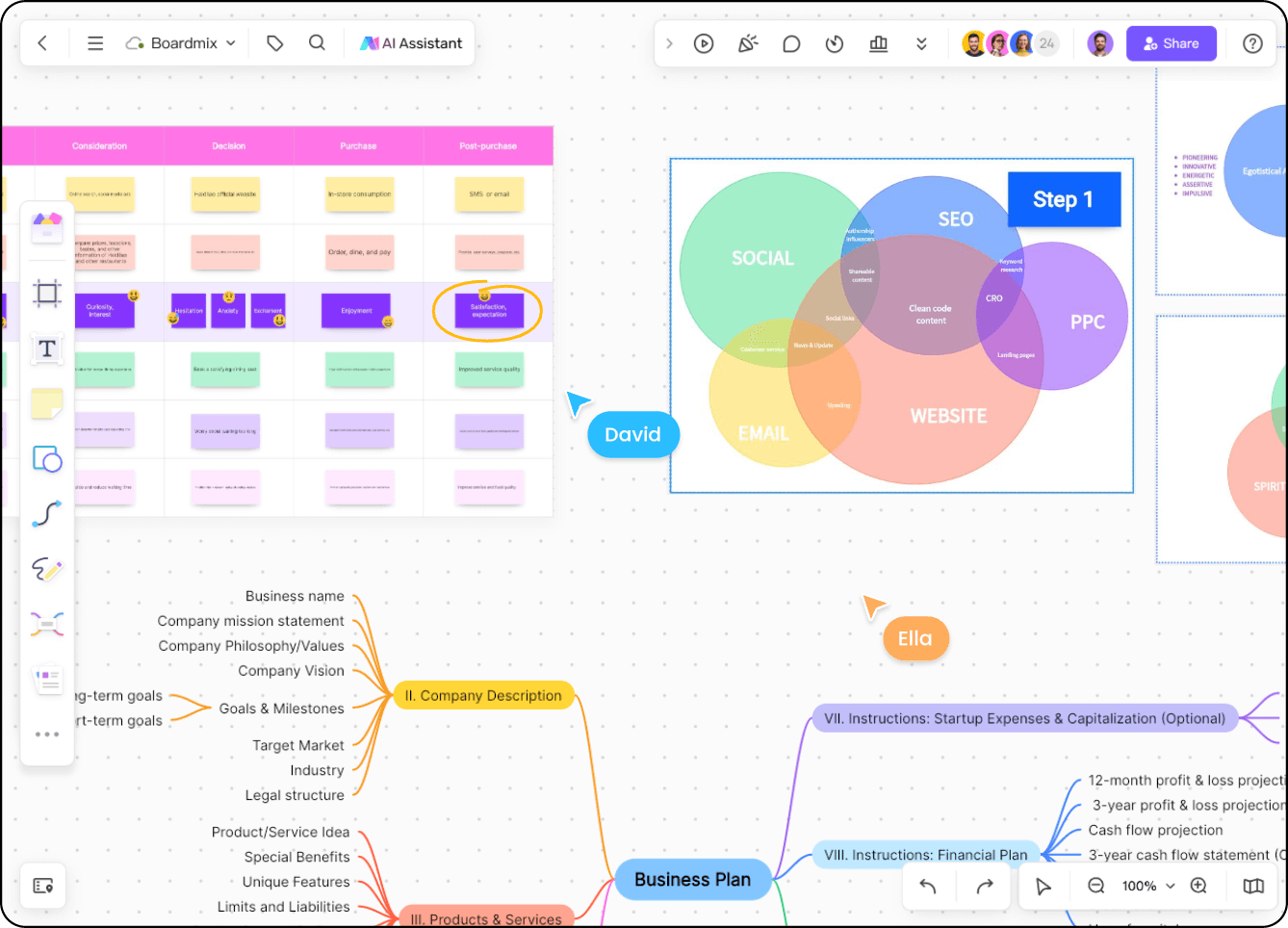Click the Cash flow projection item
Screen dimensions: 1288x928
(x=1155, y=830)
